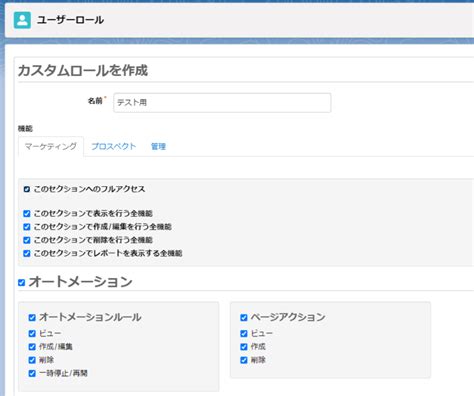Toggle このセクションでレポートを表示する全機能 checkbox

click(x=27, y=253)
